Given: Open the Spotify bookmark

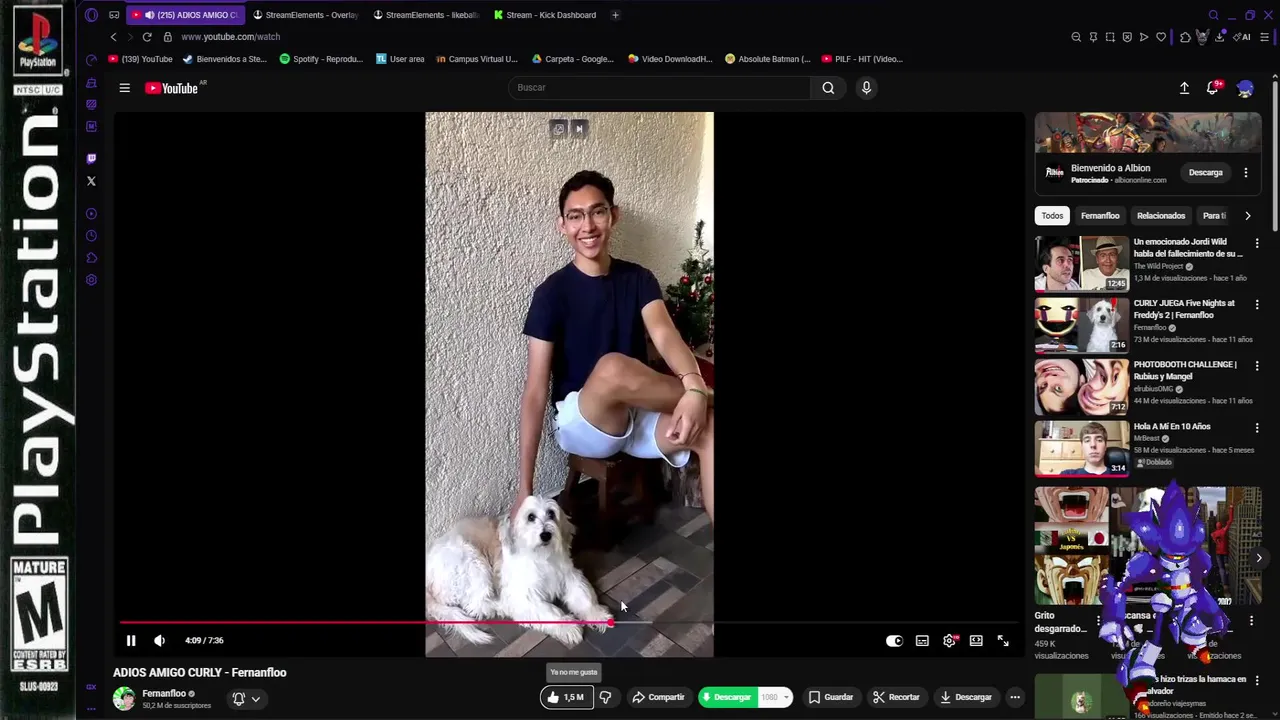Looking at the screenshot, I should coord(321,59).
